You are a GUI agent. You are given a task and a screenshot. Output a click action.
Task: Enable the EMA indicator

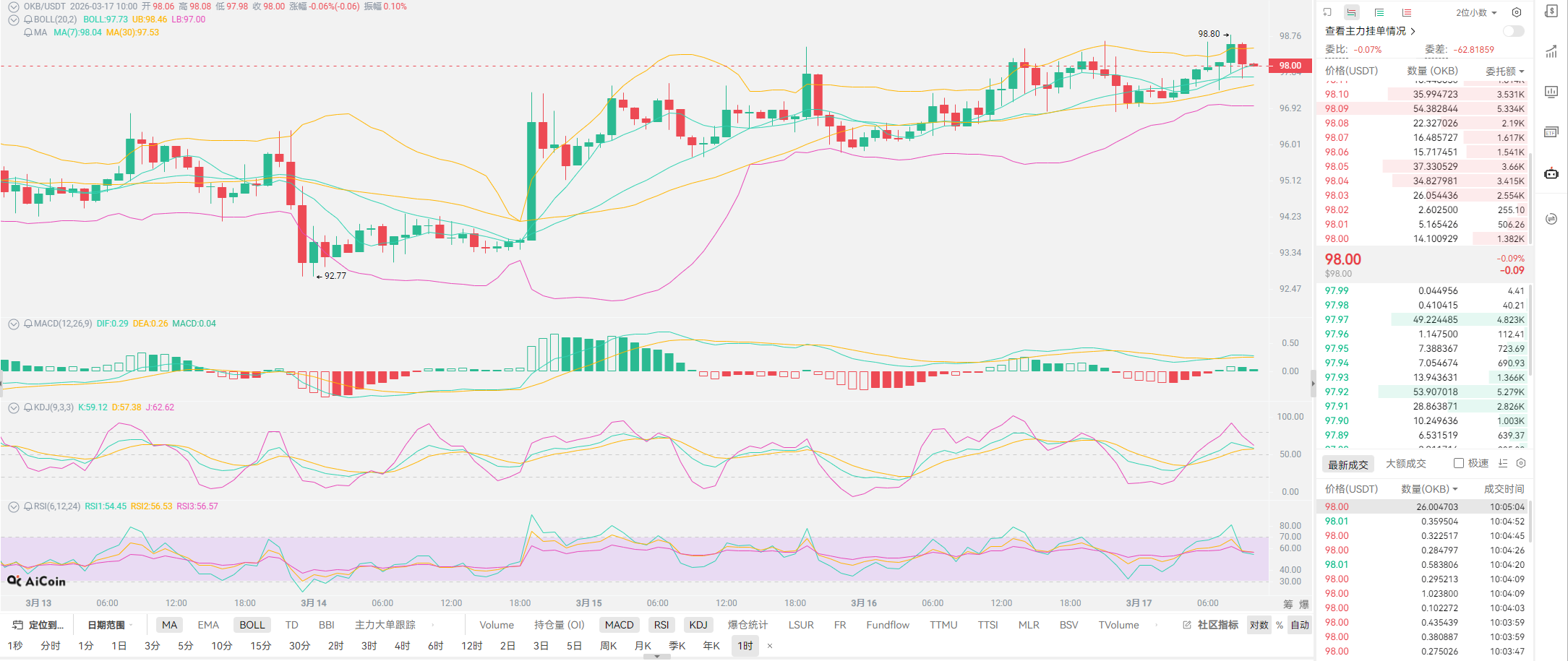pos(208,625)
